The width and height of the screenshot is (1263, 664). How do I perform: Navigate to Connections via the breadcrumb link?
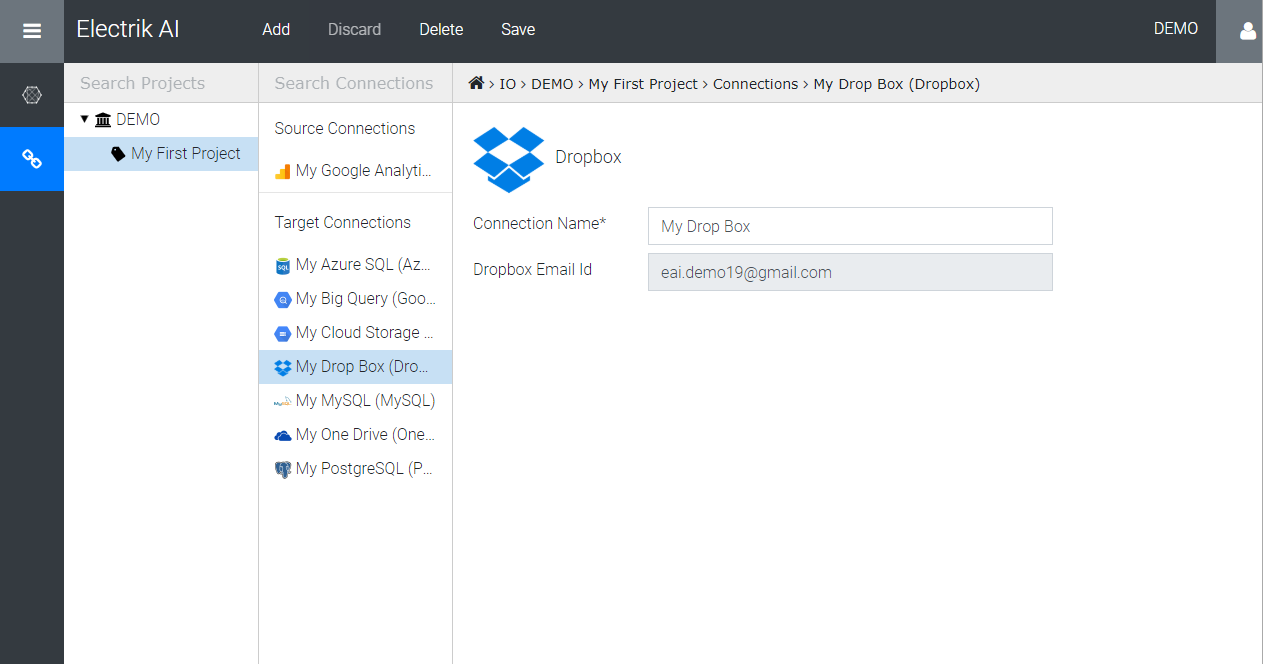point(755,83)
